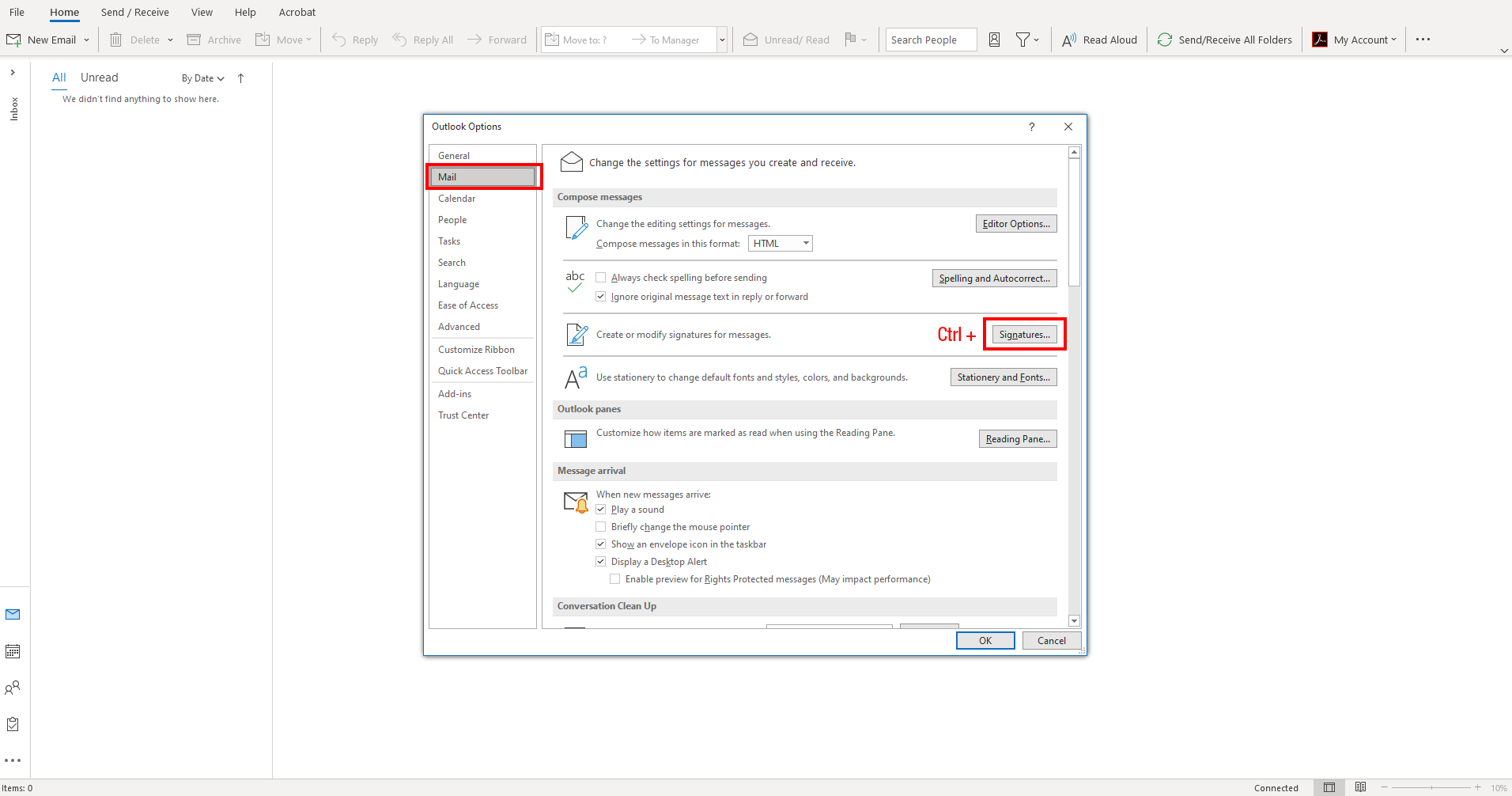This screenshot has width=1512, height=796.
Task: Open the File menu
Action: 17,12
